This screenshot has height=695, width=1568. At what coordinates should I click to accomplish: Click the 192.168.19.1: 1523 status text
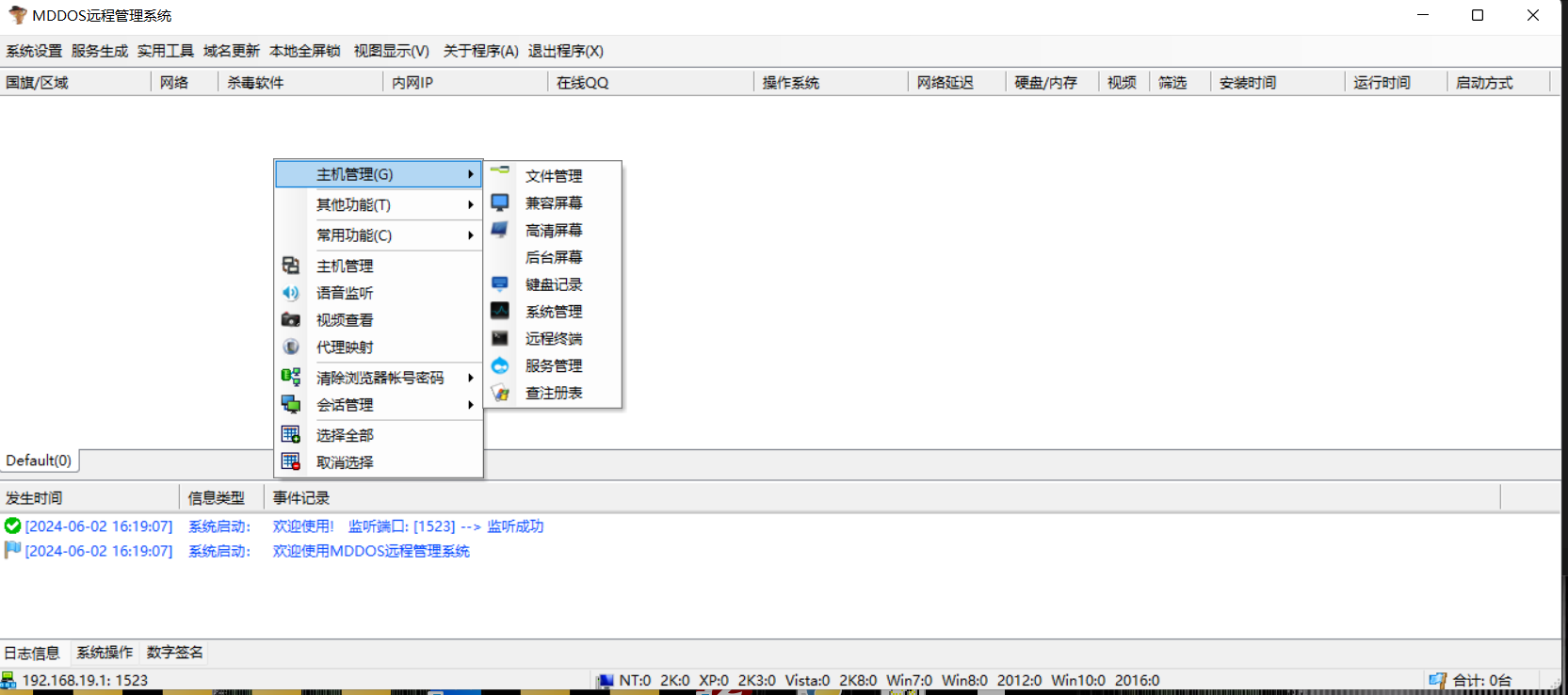pyautogui.click(x=85, y=680)
